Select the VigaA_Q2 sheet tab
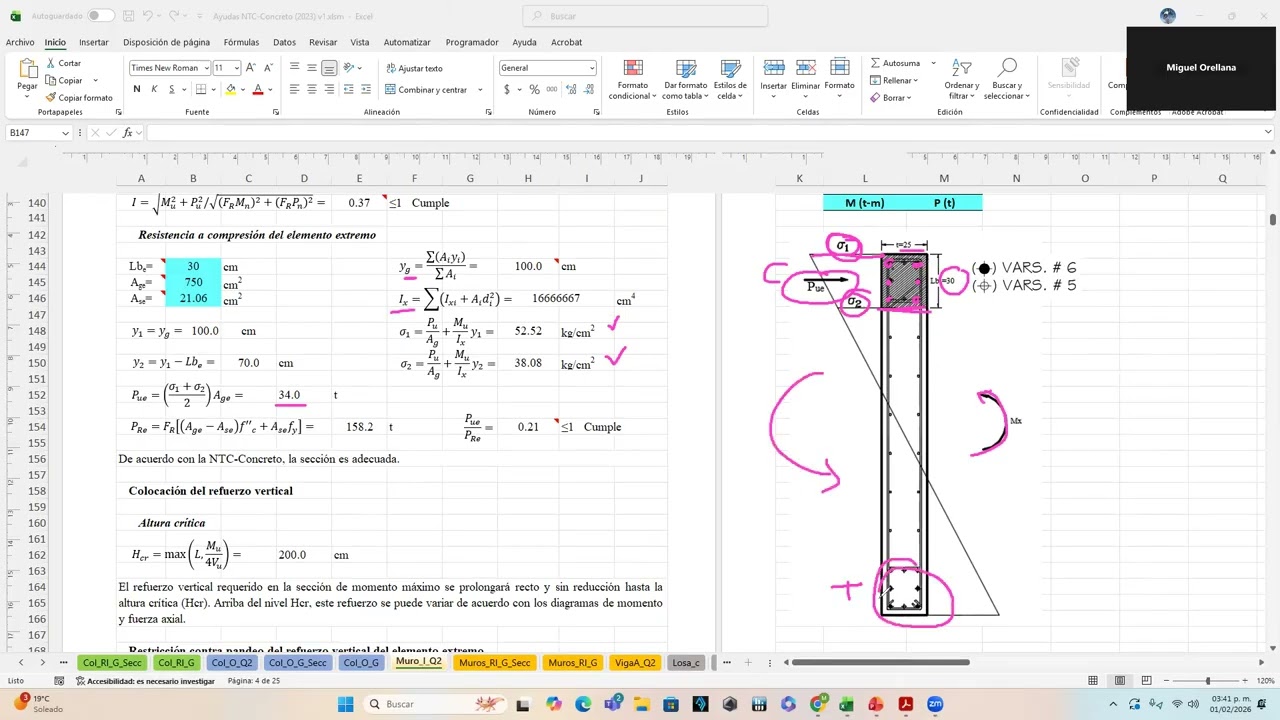 tap(635, 662)
